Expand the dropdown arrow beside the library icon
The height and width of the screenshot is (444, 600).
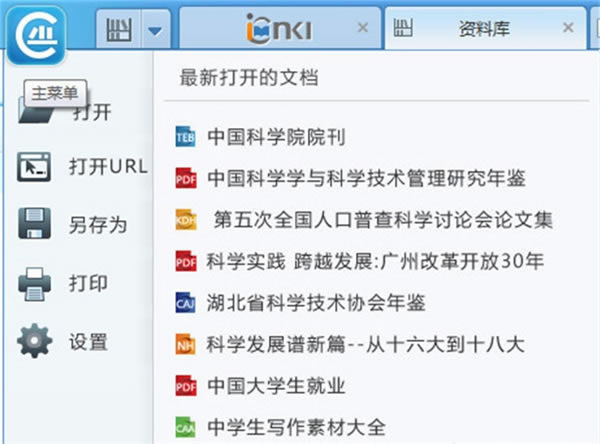pos(155,30)
